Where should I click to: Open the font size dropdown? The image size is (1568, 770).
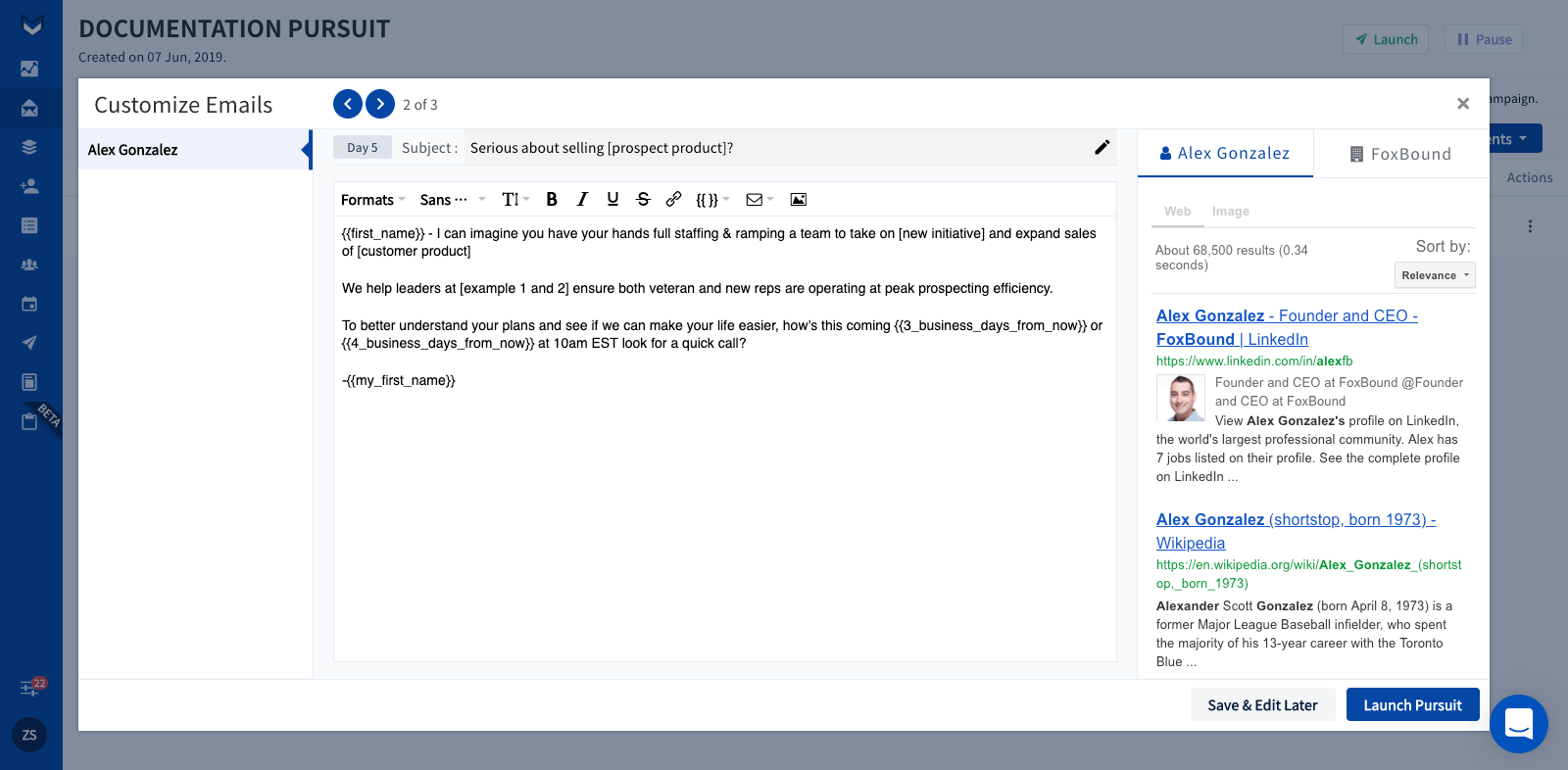515,199
